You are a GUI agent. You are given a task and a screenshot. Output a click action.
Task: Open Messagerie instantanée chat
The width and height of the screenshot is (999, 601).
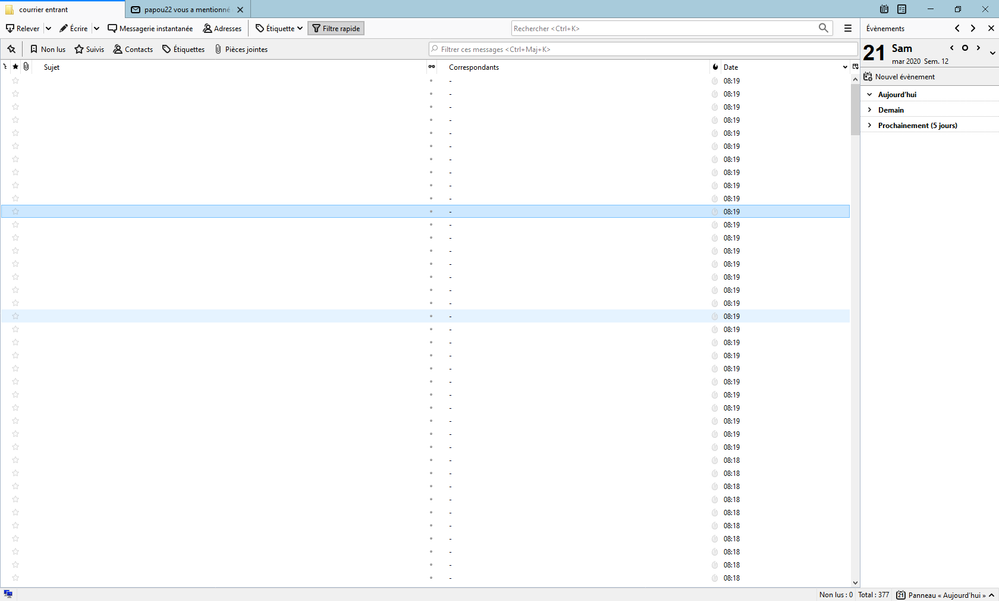click(x=150, y=29)
